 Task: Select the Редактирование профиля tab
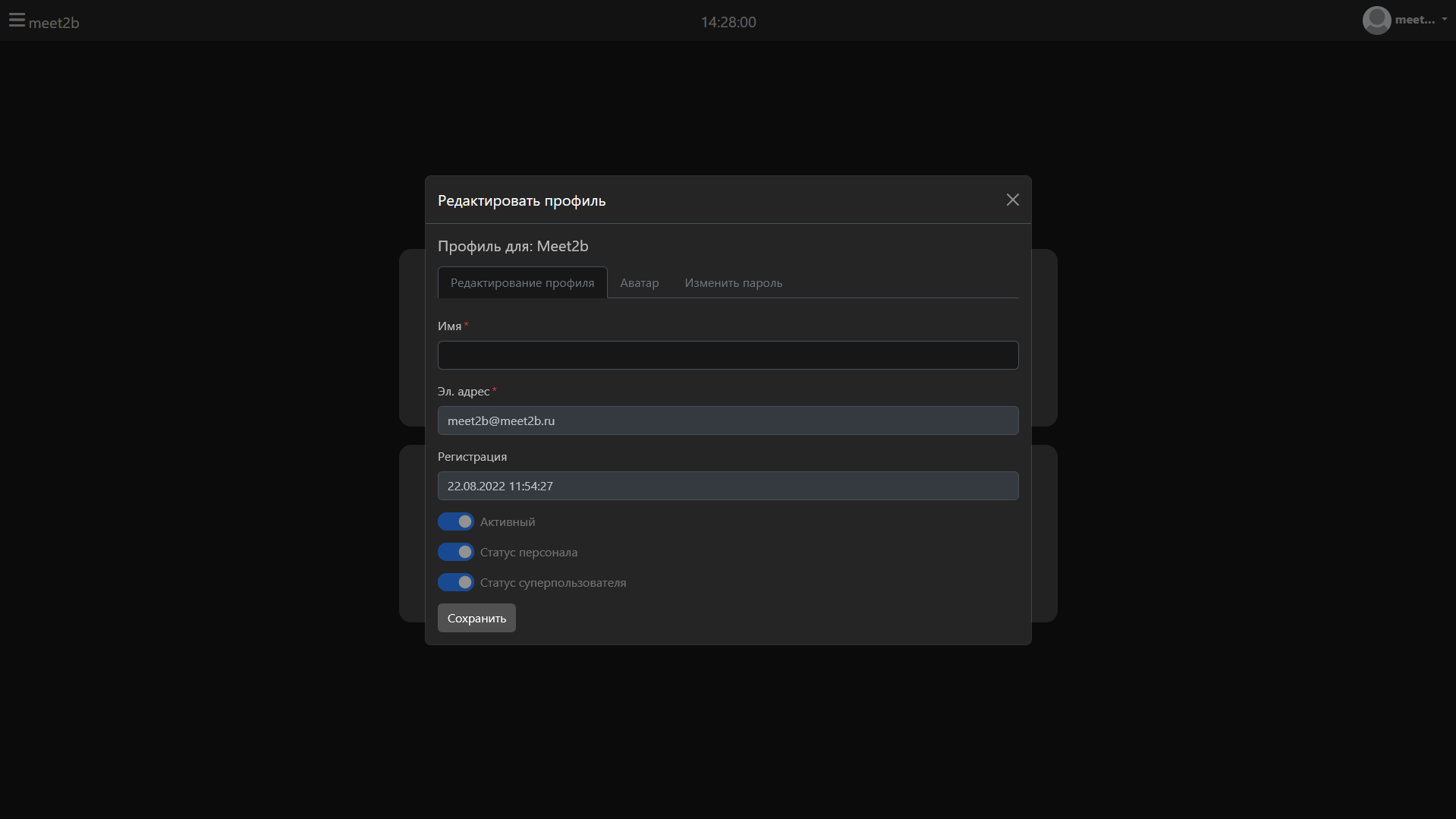coord(522,283)
